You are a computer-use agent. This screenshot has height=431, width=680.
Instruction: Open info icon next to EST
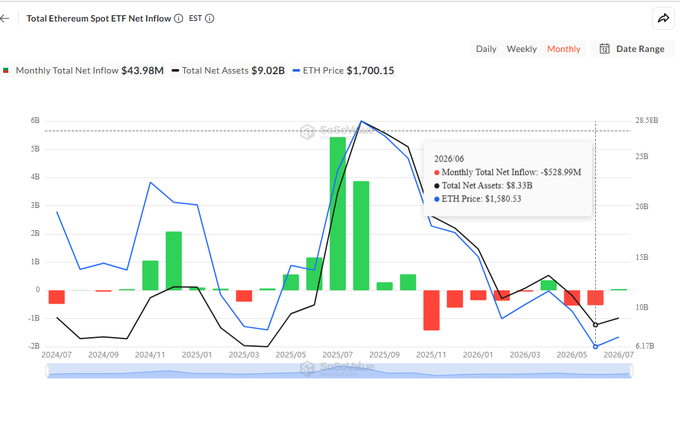click(209, 18)
